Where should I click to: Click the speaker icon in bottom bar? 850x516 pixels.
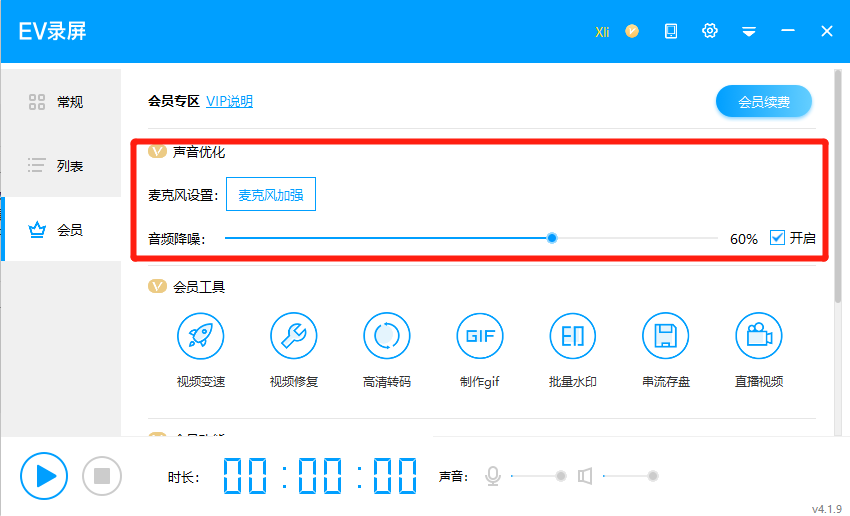(x=586, y=476)
